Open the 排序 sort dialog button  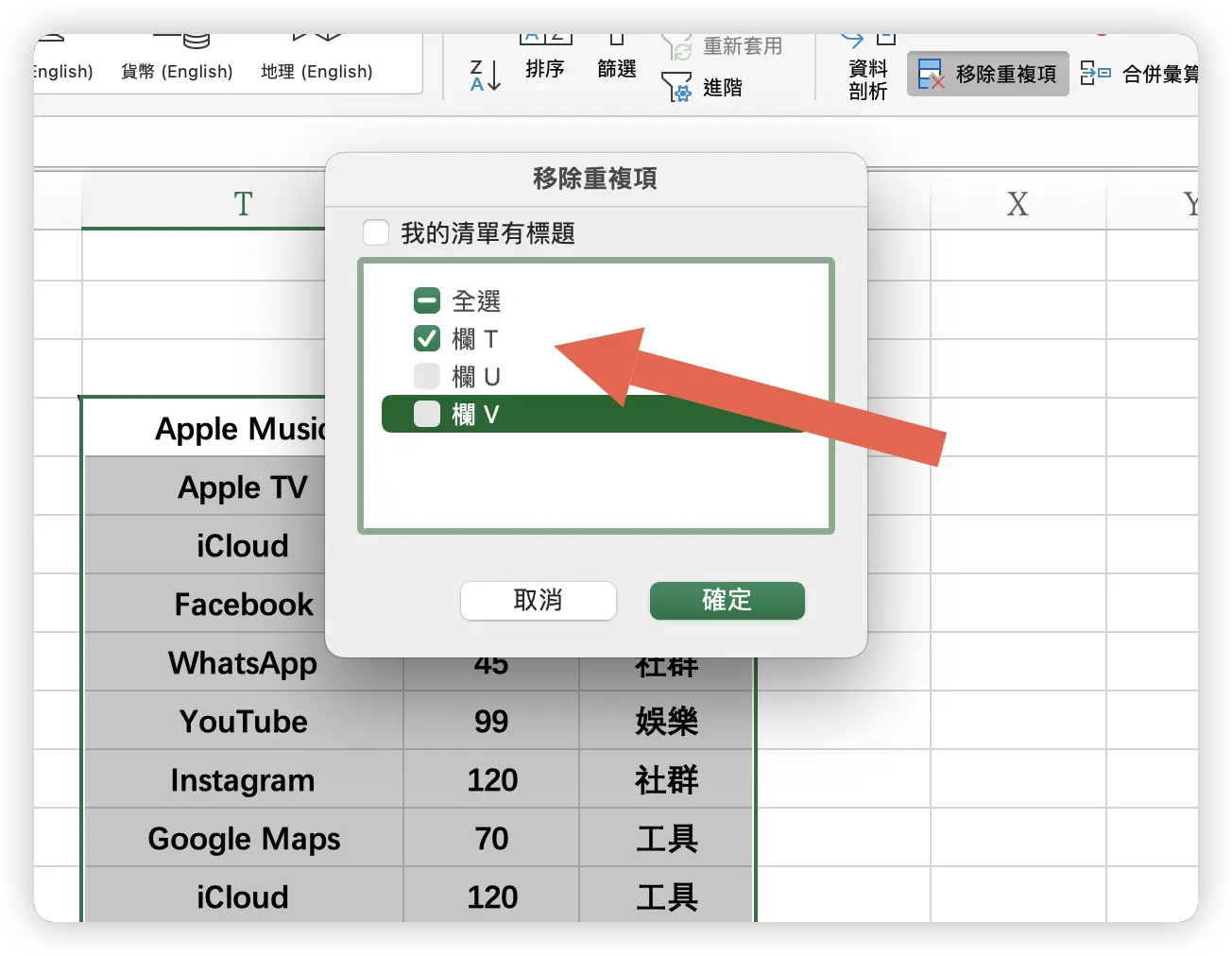[545, 57]
